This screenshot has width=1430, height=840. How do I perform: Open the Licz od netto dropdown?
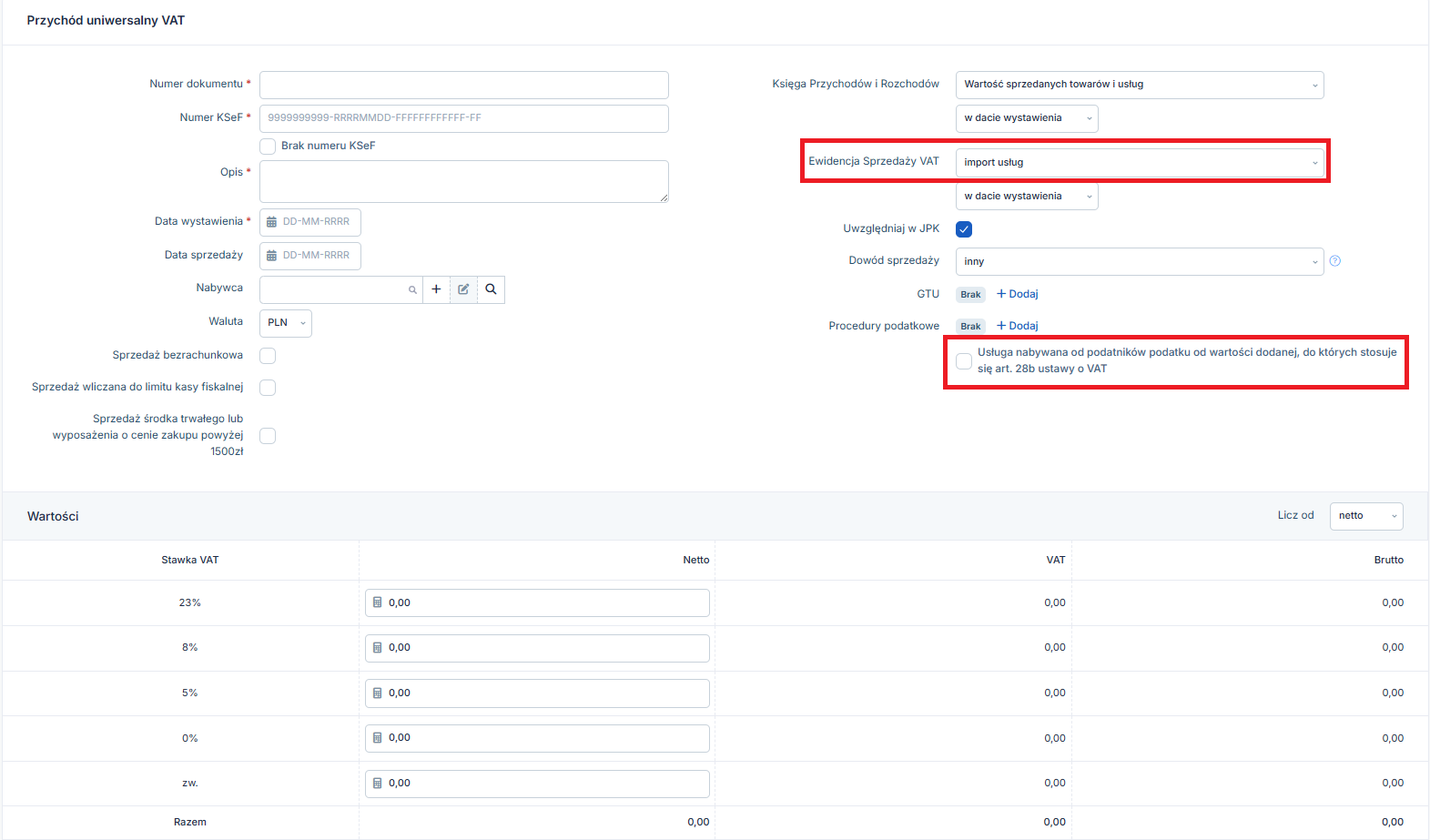pos(1366,516)
